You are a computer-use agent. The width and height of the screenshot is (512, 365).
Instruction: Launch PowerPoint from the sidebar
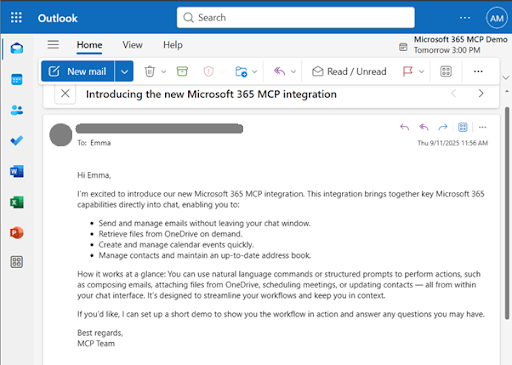[17, 233]
